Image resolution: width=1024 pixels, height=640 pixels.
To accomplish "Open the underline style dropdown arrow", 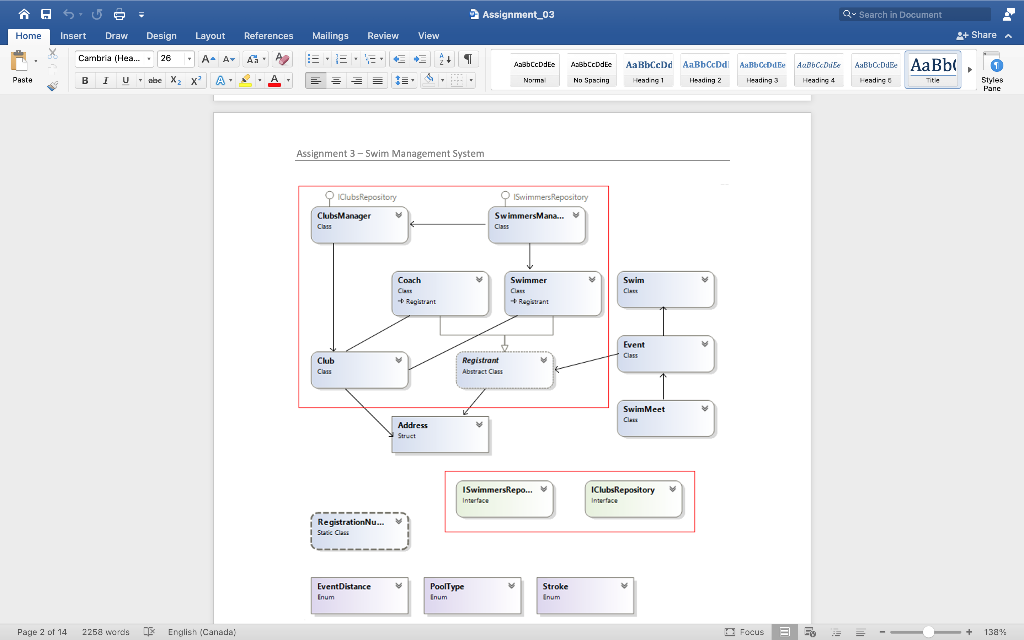I will 140,81.
